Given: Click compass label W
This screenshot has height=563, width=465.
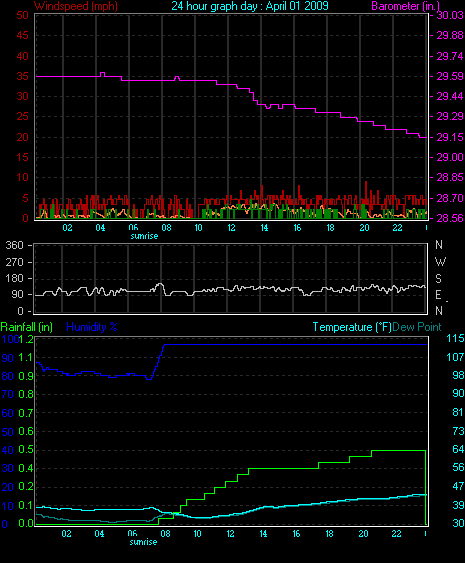Looking at the screenshot, I should [440, 262].
